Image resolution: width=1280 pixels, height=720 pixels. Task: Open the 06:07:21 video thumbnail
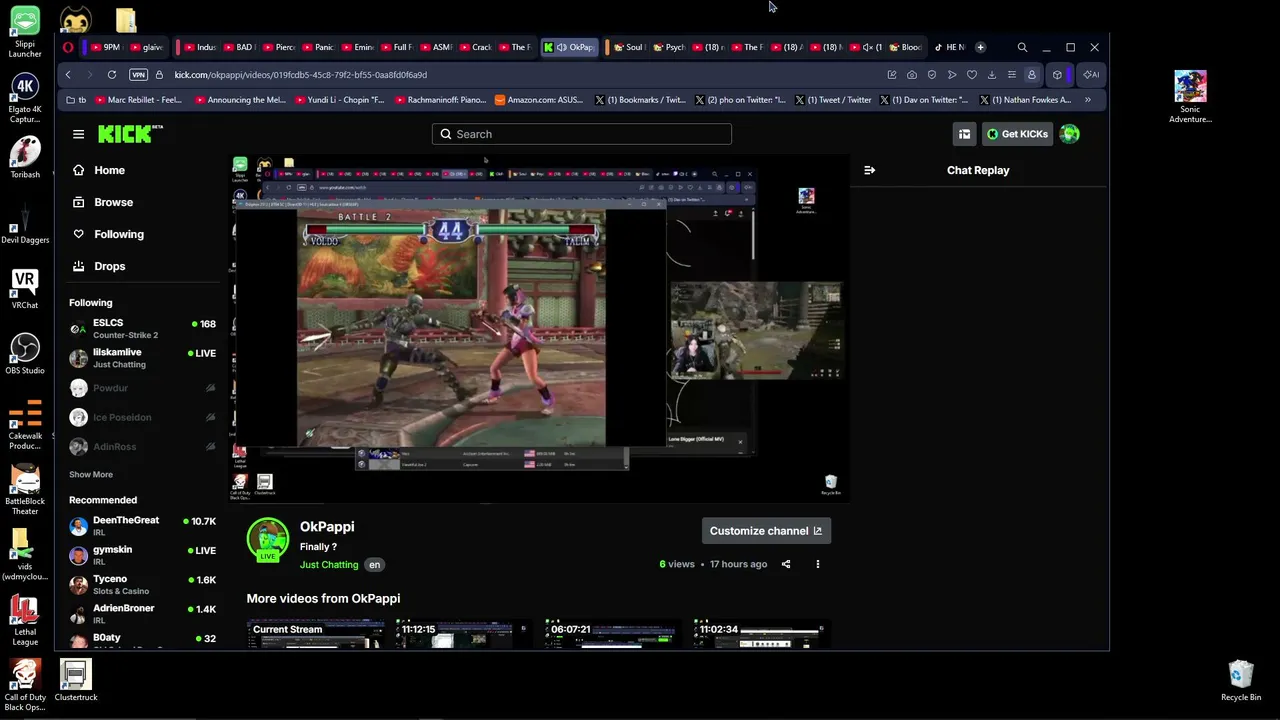click(x=612, y=634)
